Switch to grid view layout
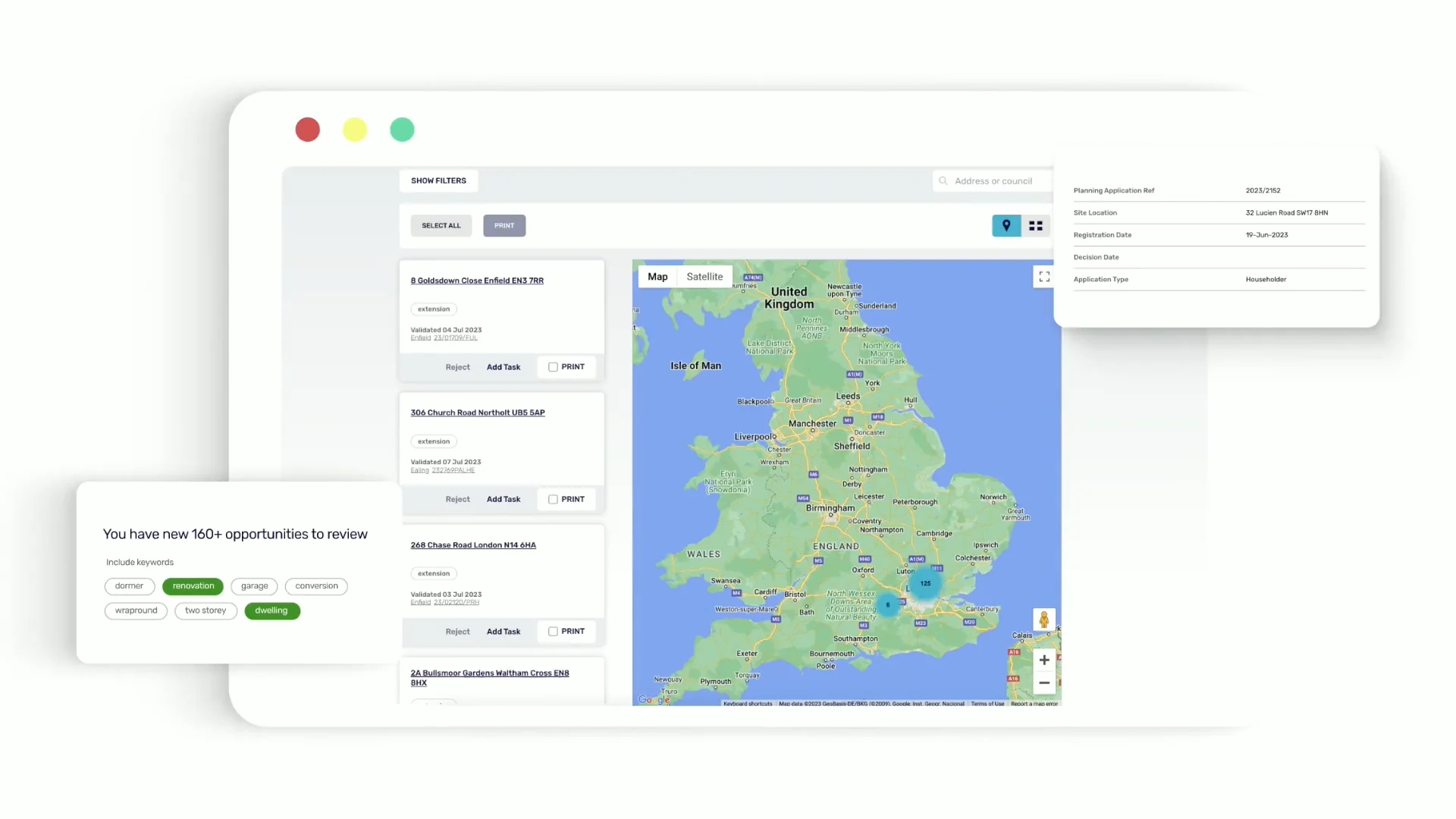 click(x=1036, y=226)
